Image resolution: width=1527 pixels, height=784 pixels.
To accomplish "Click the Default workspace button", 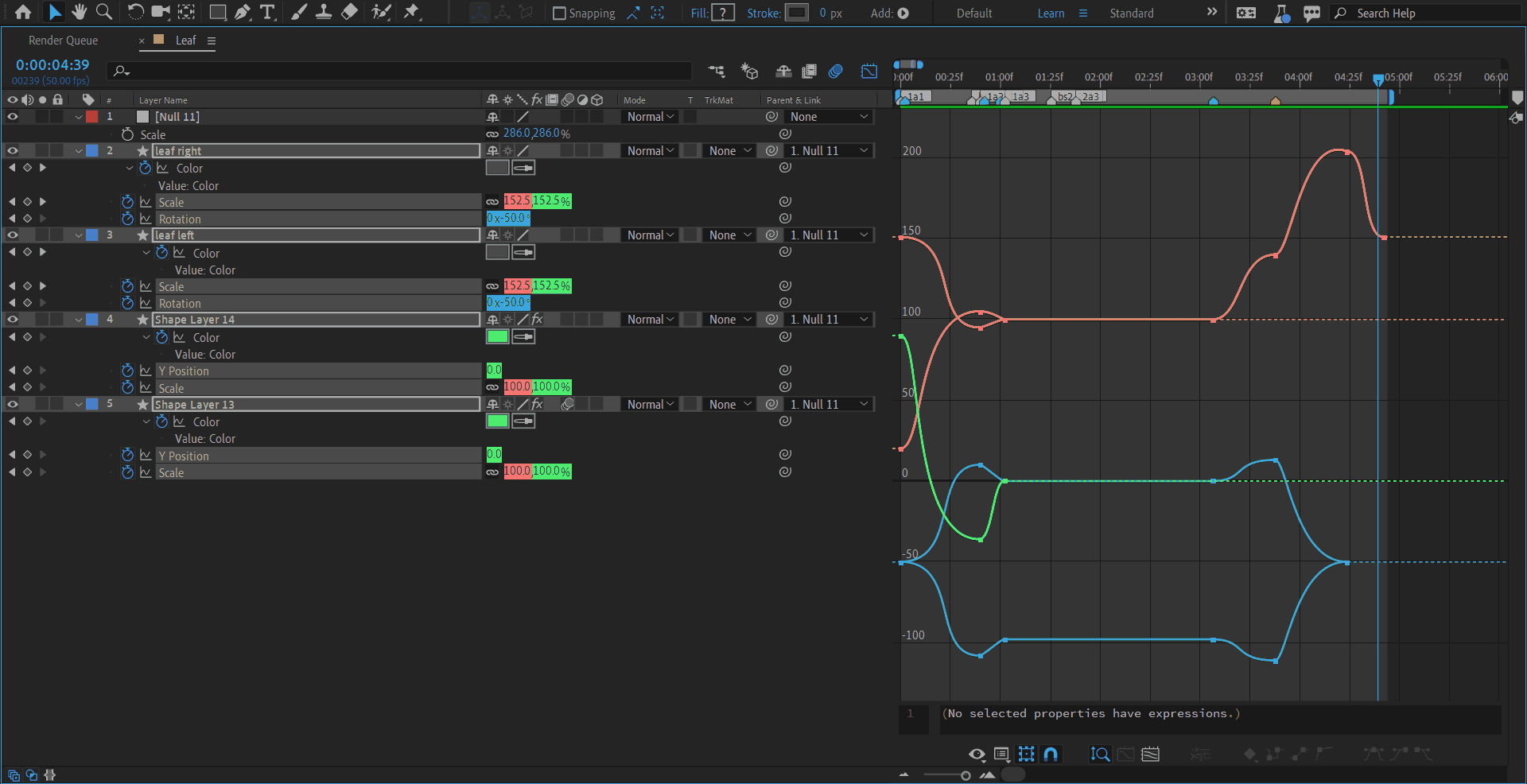I will click(973, 14).
